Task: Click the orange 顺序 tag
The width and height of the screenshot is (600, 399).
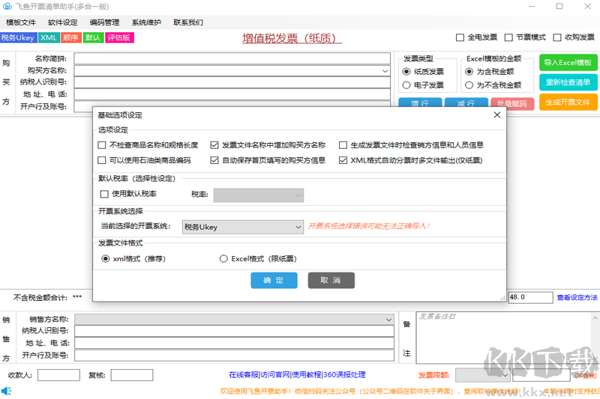Action: pos(71,37)
